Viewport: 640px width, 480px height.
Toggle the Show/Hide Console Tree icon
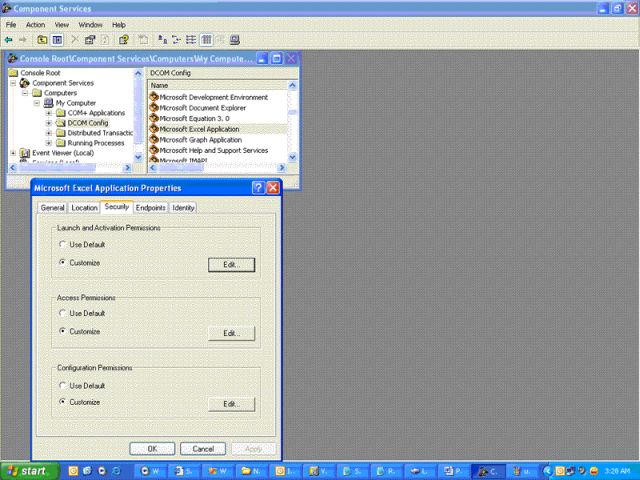[x=57, y=40]
